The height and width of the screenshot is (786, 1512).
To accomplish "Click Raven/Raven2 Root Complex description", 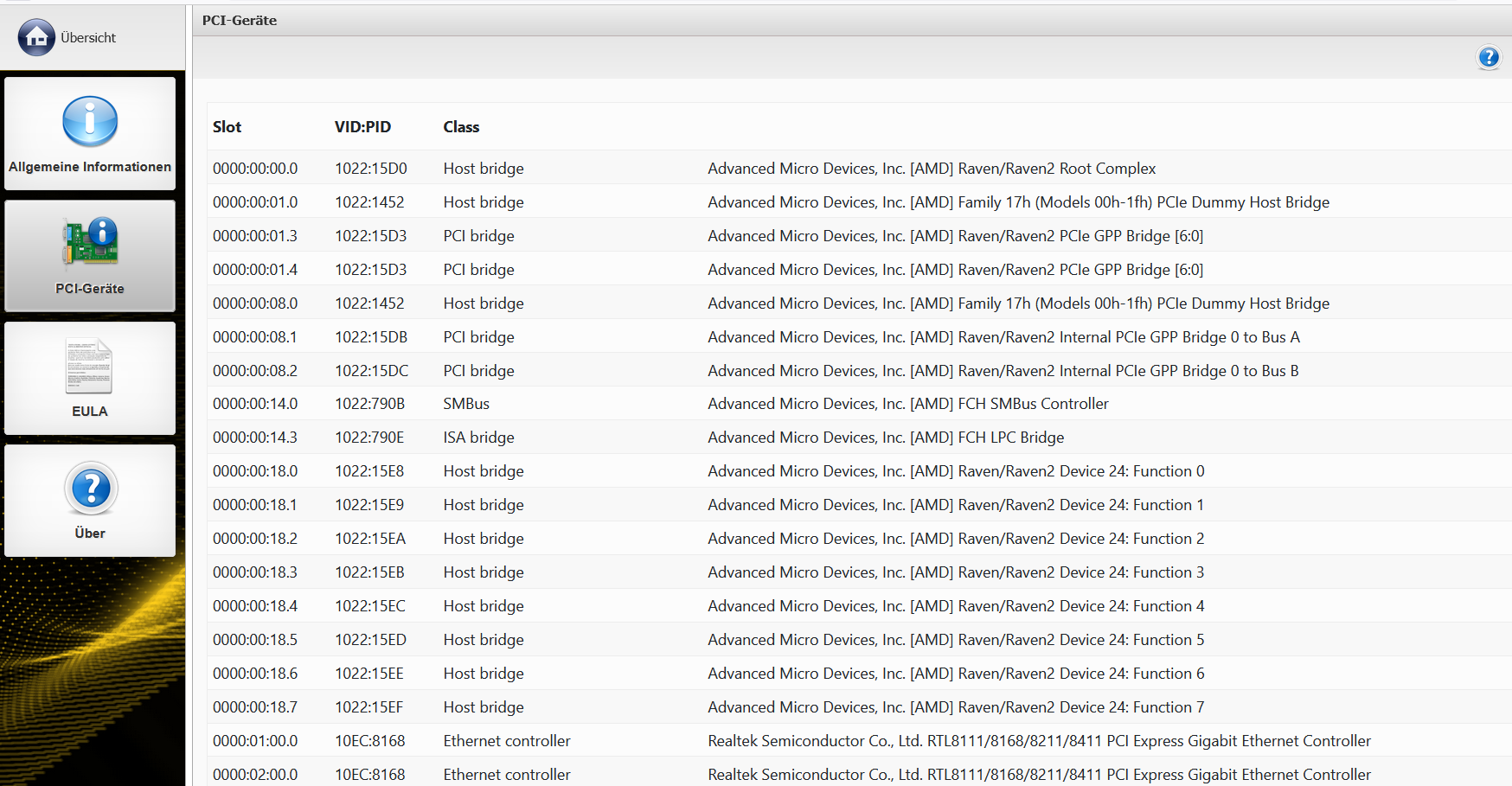I will [x=932, y=169].
